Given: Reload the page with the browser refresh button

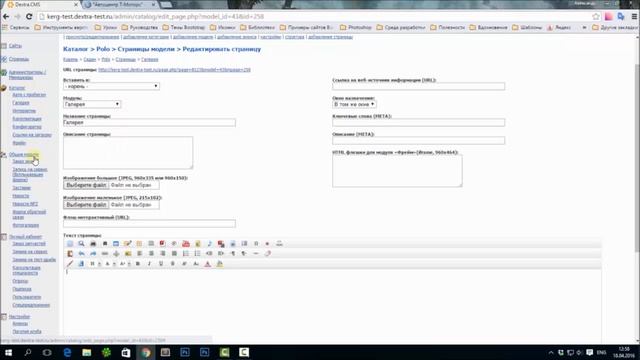Looking at the screenshot, I should tap(29, 16).
